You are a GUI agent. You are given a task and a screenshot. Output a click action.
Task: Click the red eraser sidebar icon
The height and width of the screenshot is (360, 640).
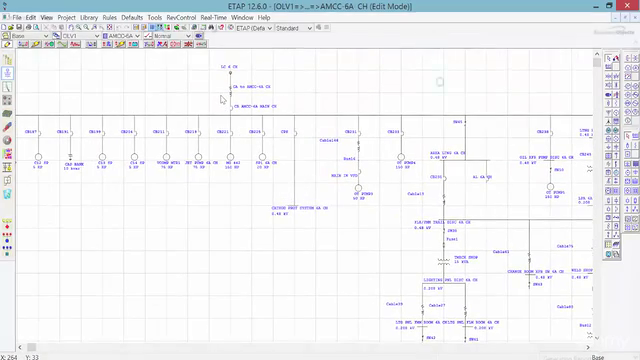tap(7, 127)
